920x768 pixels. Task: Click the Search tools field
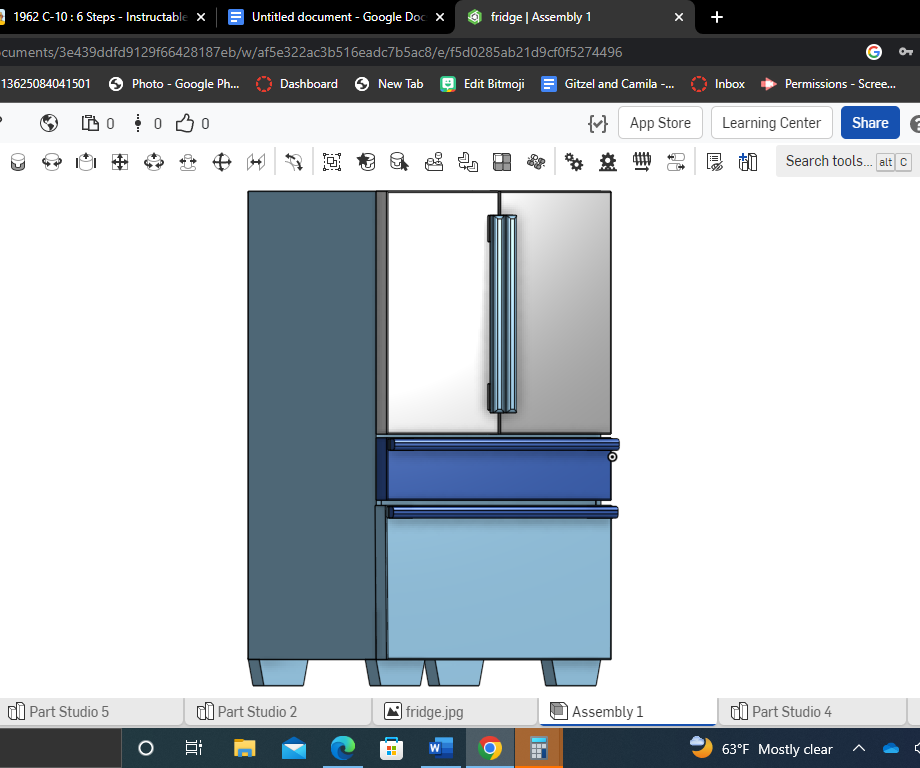(828, 161)
